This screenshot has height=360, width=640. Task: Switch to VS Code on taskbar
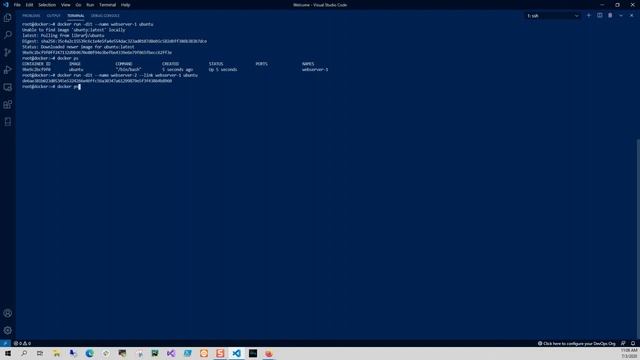[x=236, y=353]
